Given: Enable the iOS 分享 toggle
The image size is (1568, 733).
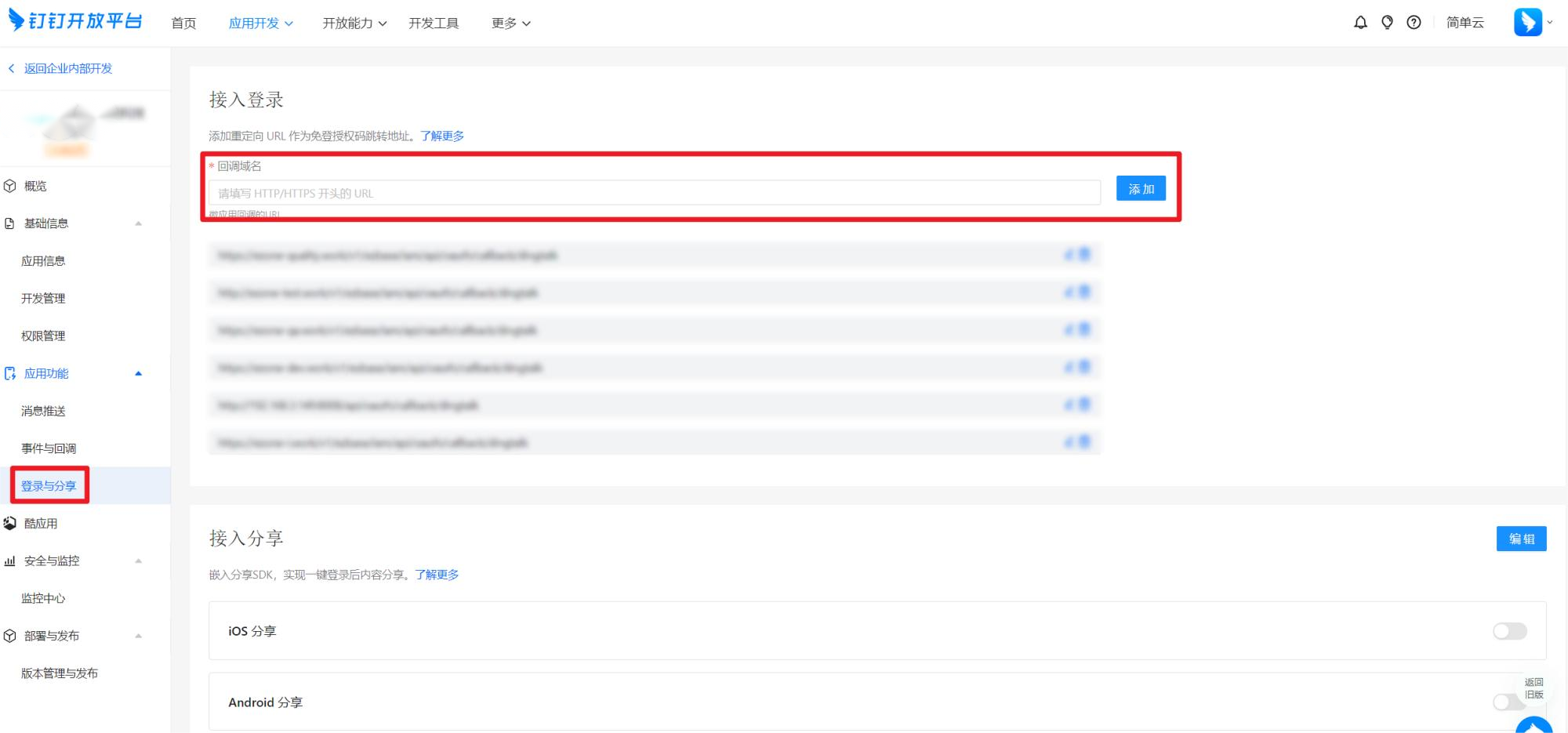Looking at the screenshot, I should coord(1509,631).
